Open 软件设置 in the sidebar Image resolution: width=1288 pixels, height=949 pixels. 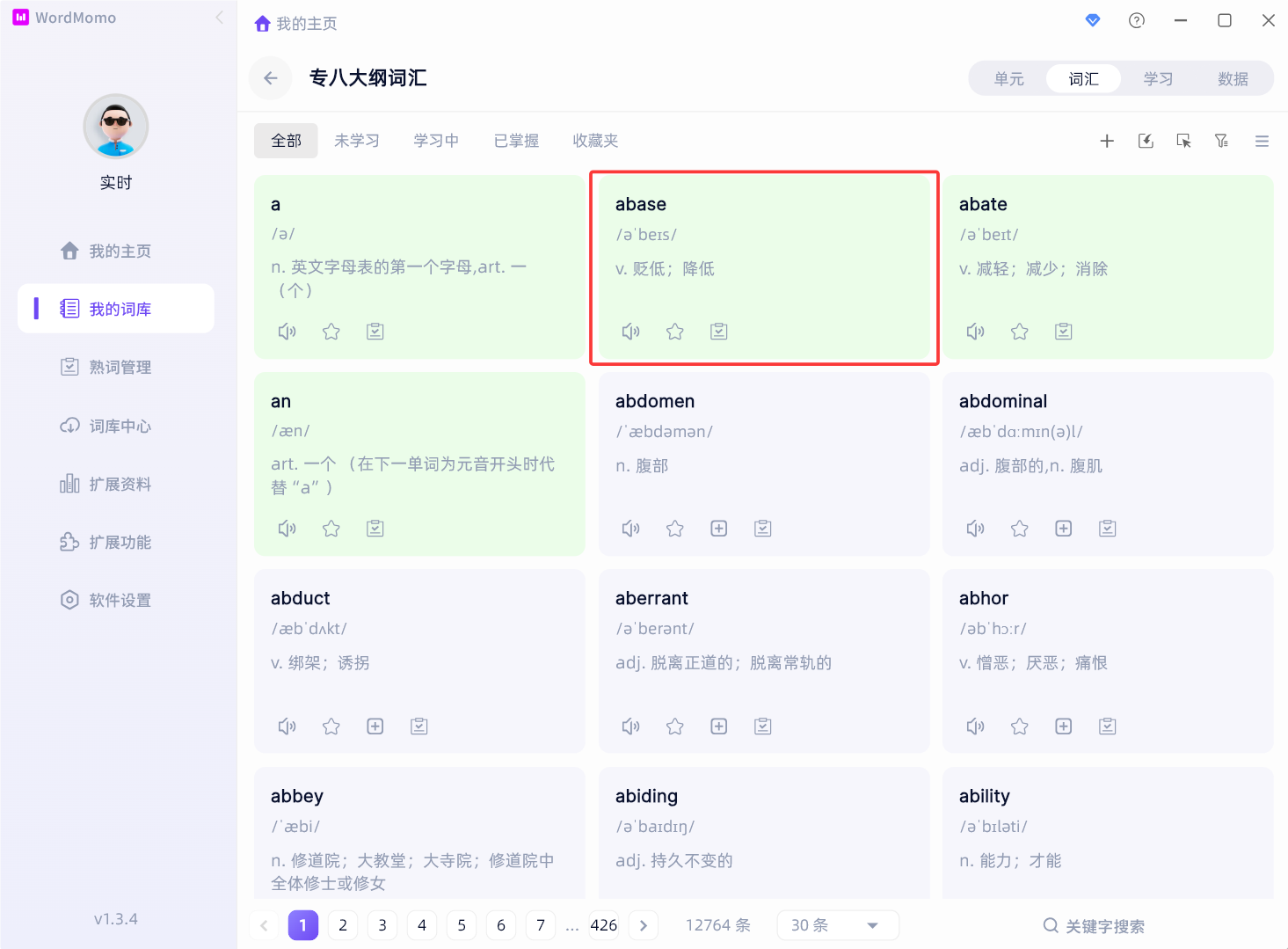click(116, 600)
